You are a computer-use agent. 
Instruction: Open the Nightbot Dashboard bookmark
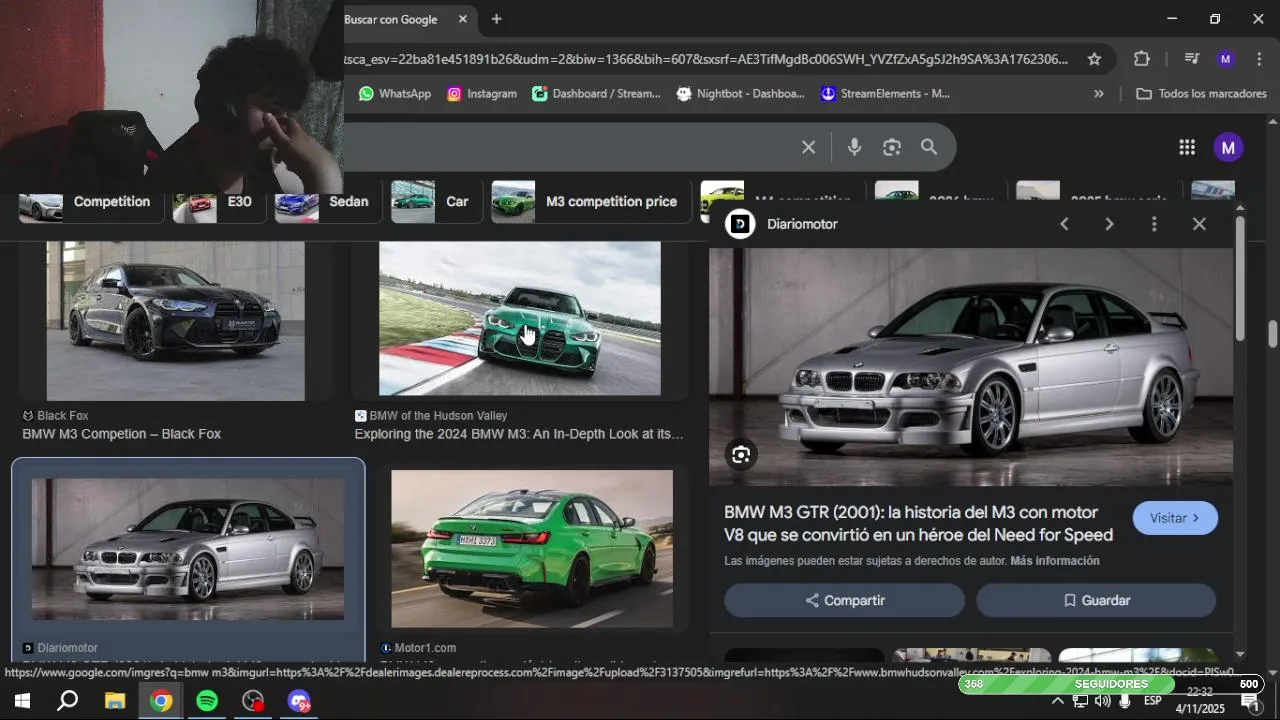pyautogui.click(x=740, y=93)
